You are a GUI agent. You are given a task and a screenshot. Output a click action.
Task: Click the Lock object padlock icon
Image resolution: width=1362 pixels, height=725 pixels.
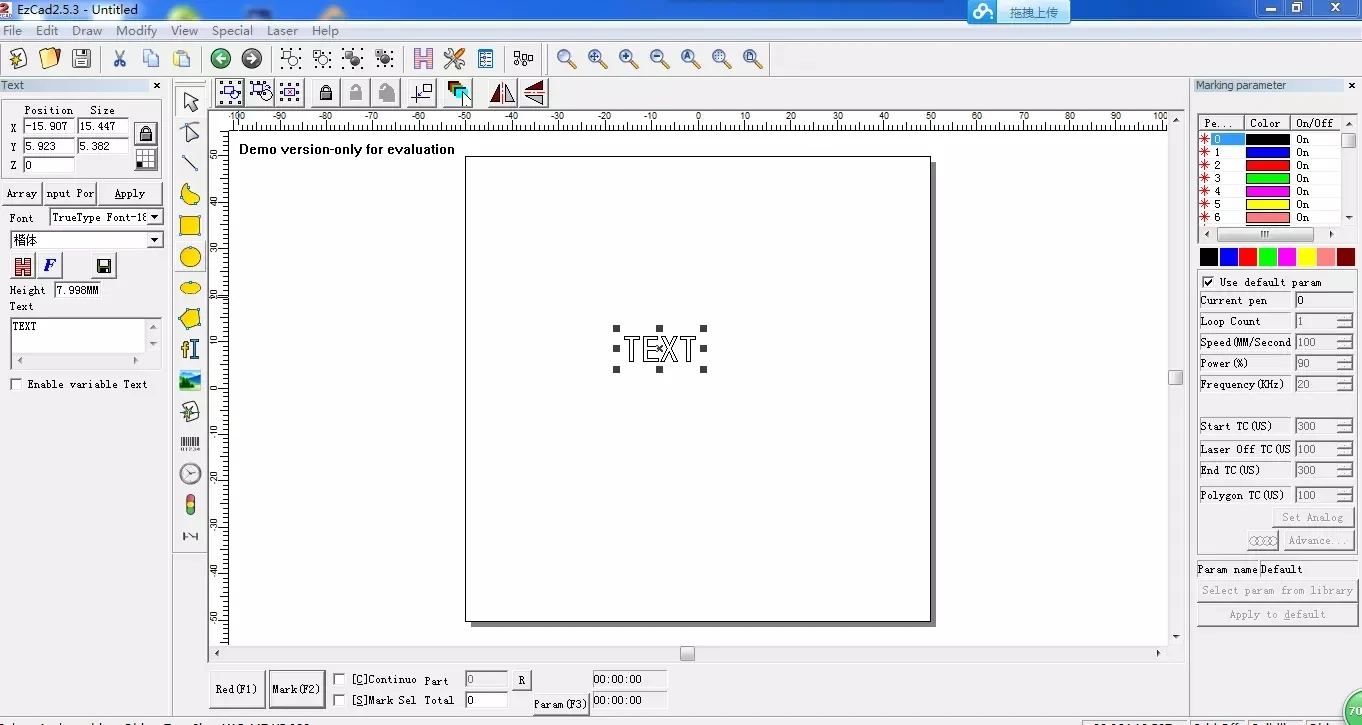[325, 94]
